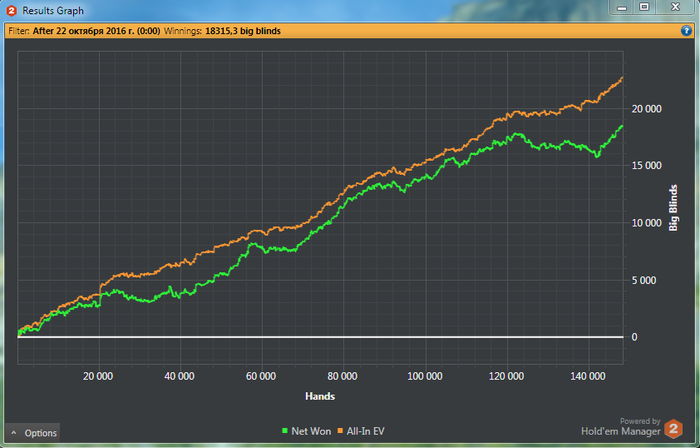
Task: Maximize the Results Graph window
Action: click(x=644, y=7)
